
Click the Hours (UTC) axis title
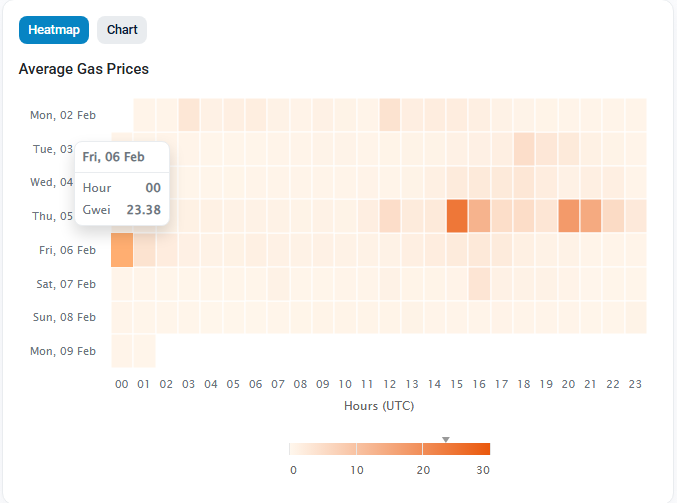379,406
